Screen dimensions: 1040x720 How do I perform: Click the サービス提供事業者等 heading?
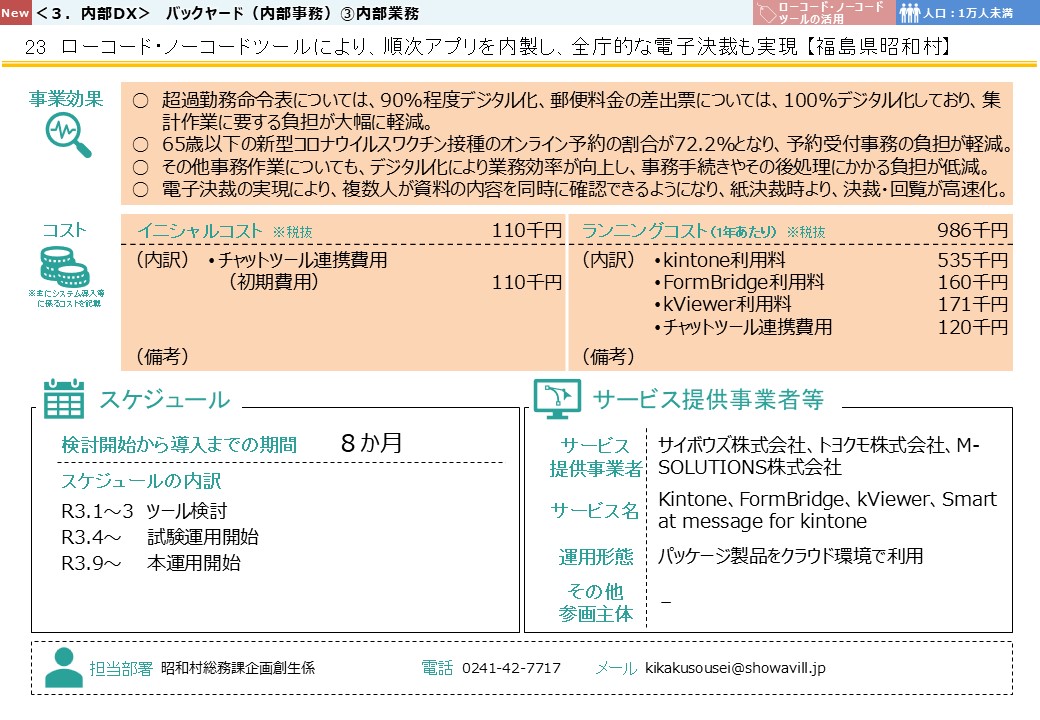pyautogui.click(x=708, y=399)
